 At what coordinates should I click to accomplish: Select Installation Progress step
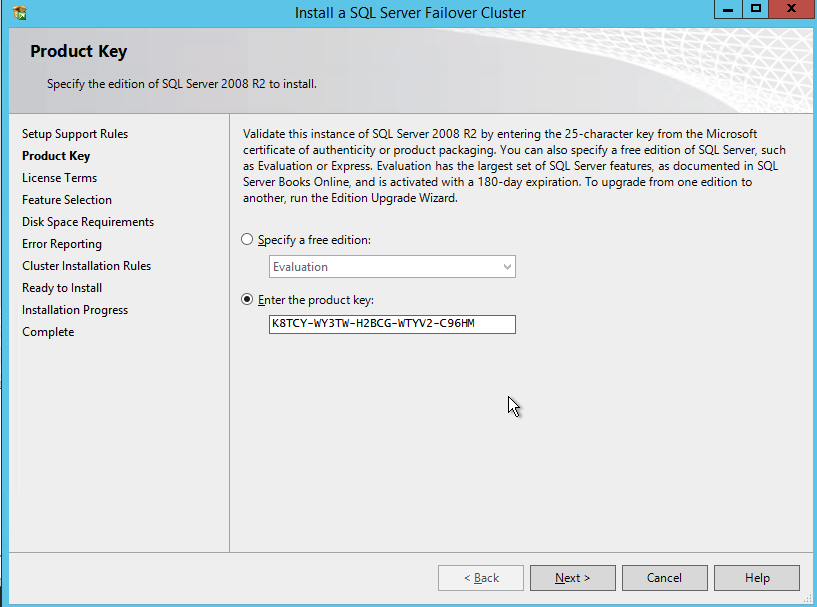pos(75,310)
